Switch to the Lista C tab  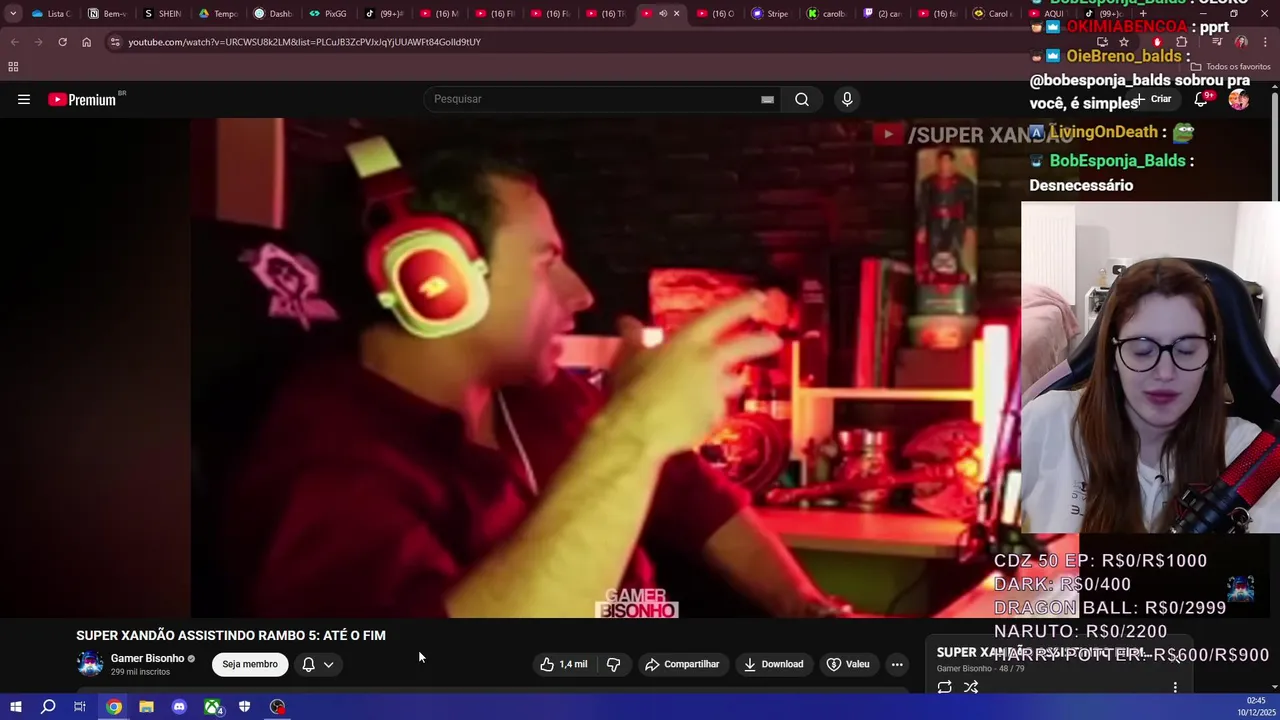click(x=51, y=14)
